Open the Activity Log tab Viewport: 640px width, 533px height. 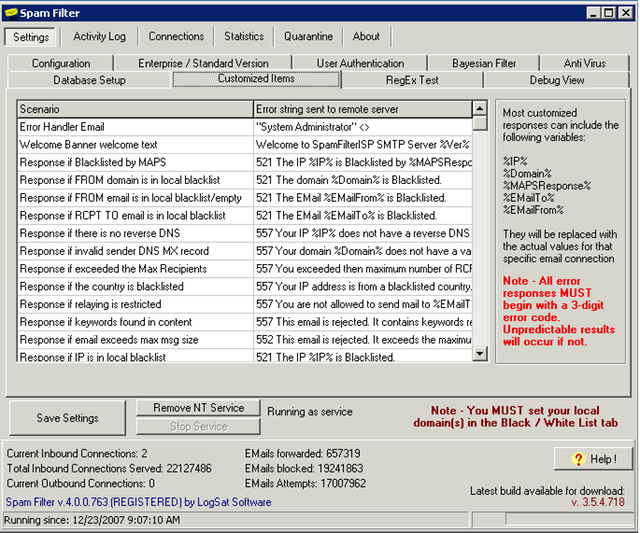click(99, 37)
